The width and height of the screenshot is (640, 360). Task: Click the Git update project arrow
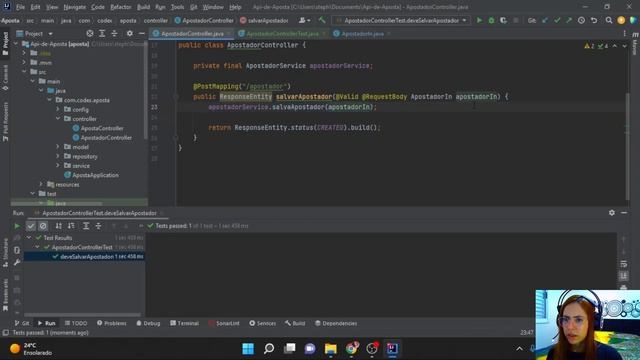click(545, 20)
